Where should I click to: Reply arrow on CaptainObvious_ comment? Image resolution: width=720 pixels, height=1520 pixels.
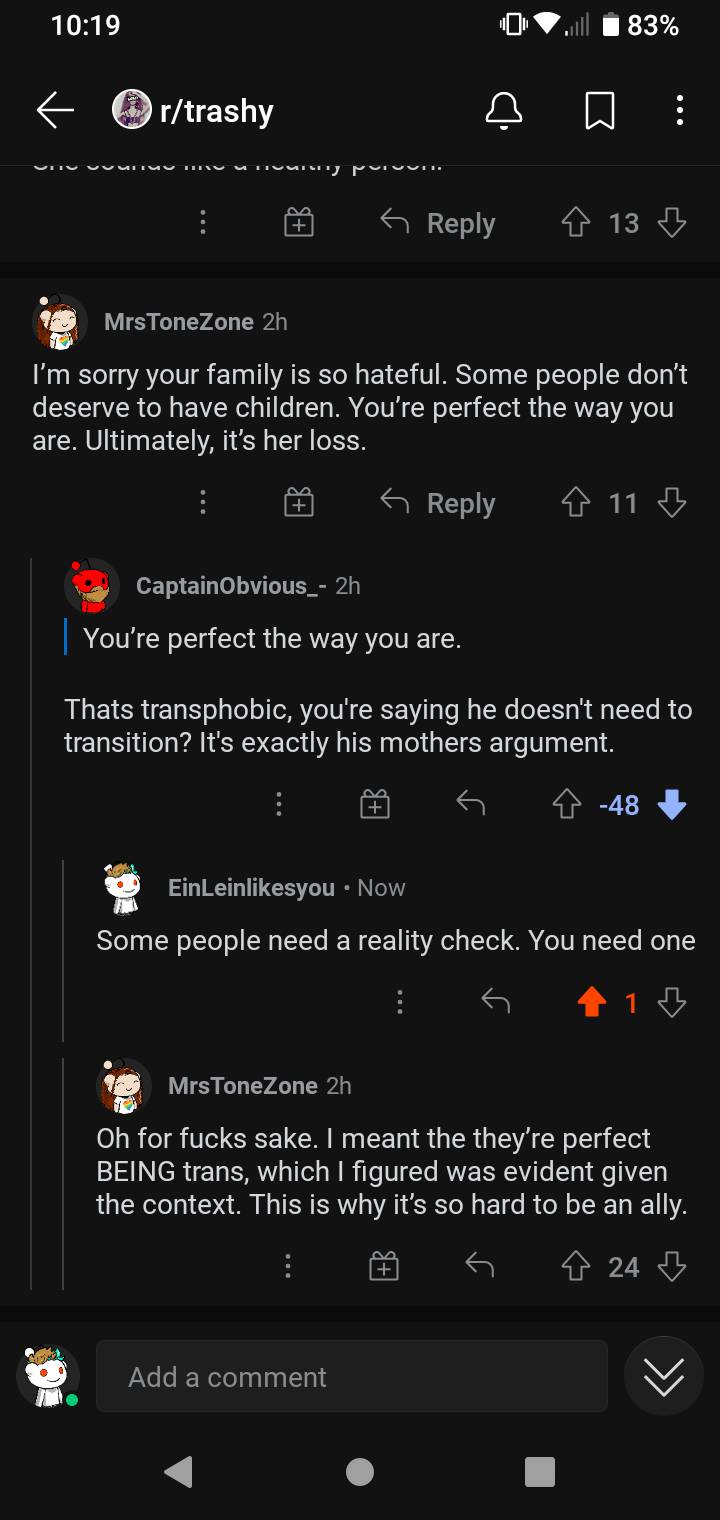pyautogui.click(x=470, y=803)
